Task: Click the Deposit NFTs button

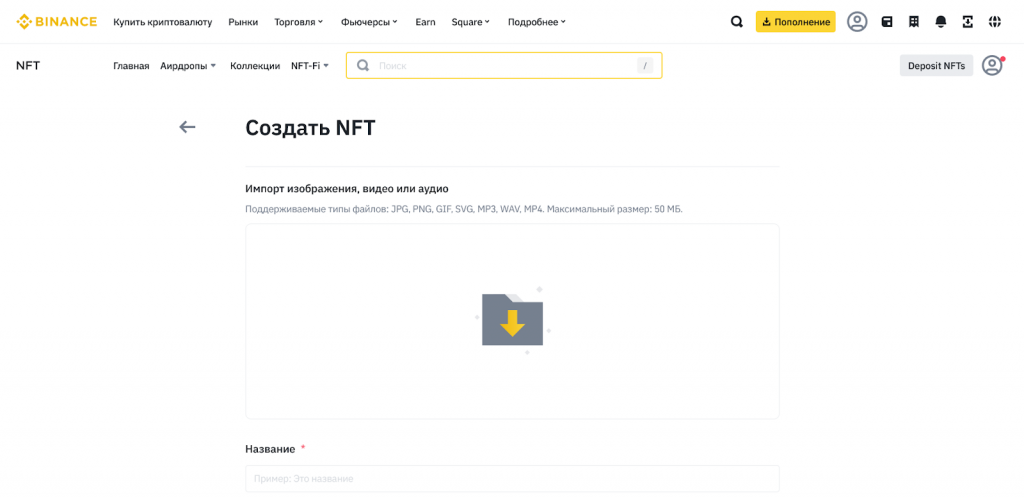Action: pos(936,66)
